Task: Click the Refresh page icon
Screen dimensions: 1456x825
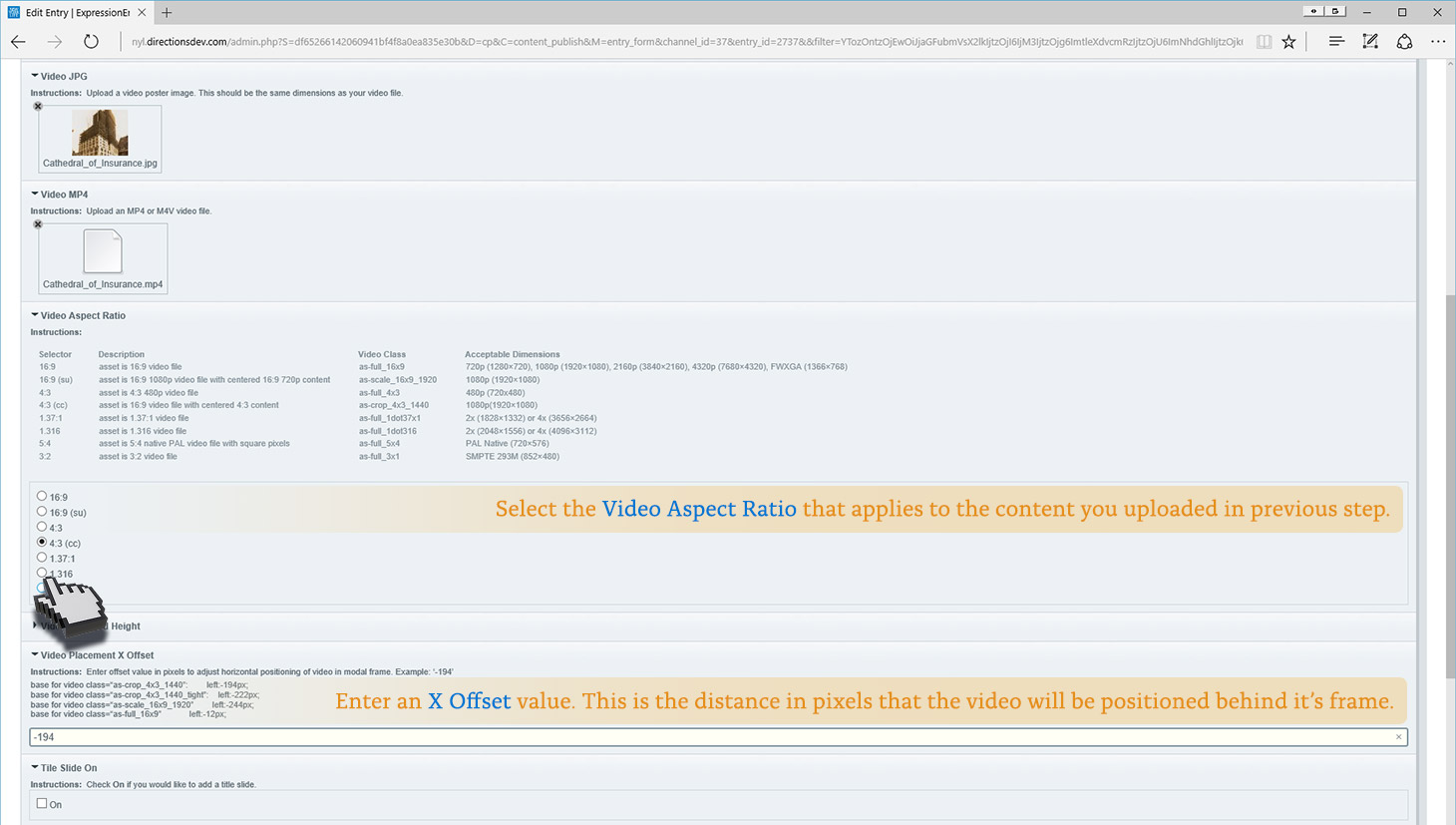Action: (x=91, y=42)
